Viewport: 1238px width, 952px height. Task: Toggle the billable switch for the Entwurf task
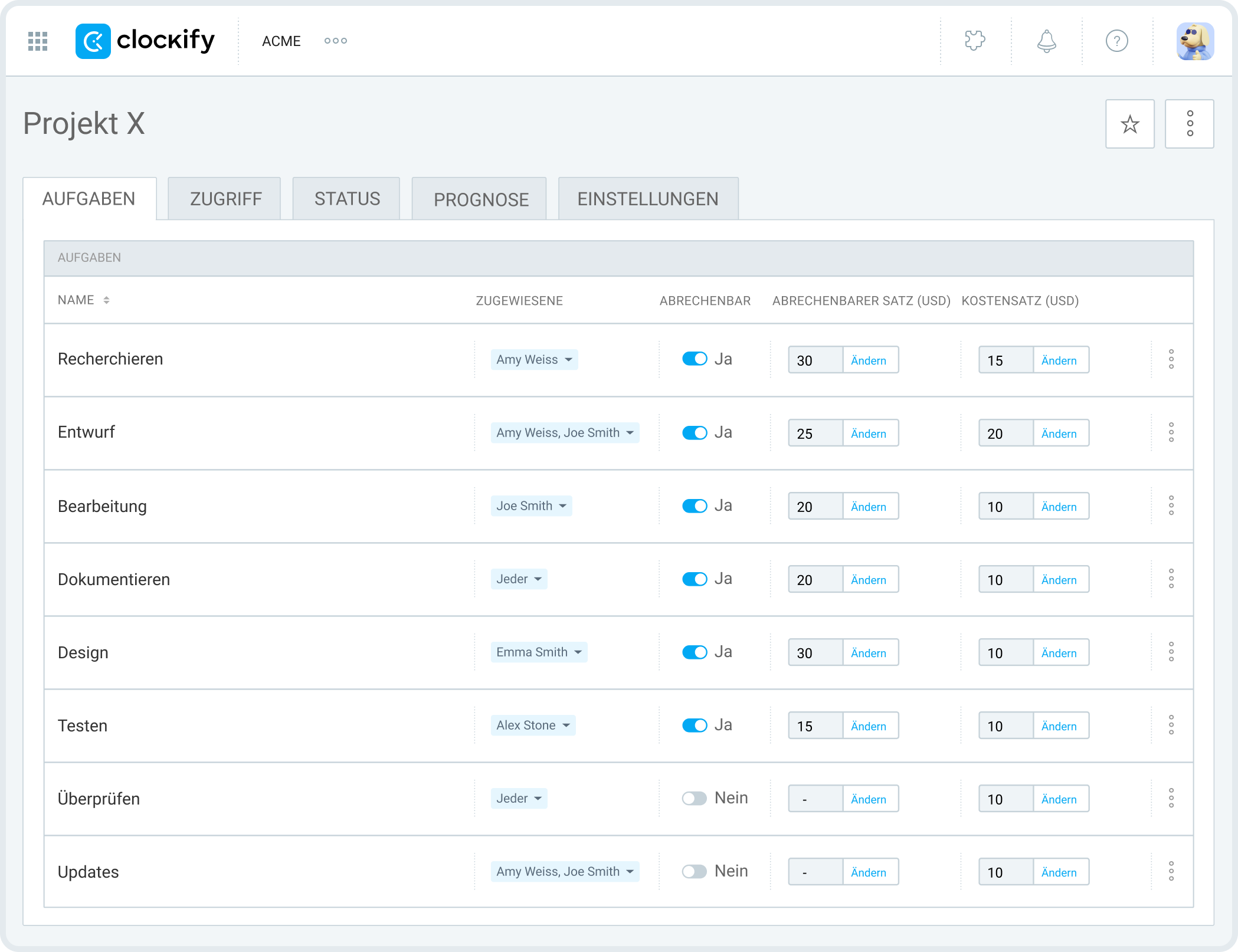(x=694, y=433)
